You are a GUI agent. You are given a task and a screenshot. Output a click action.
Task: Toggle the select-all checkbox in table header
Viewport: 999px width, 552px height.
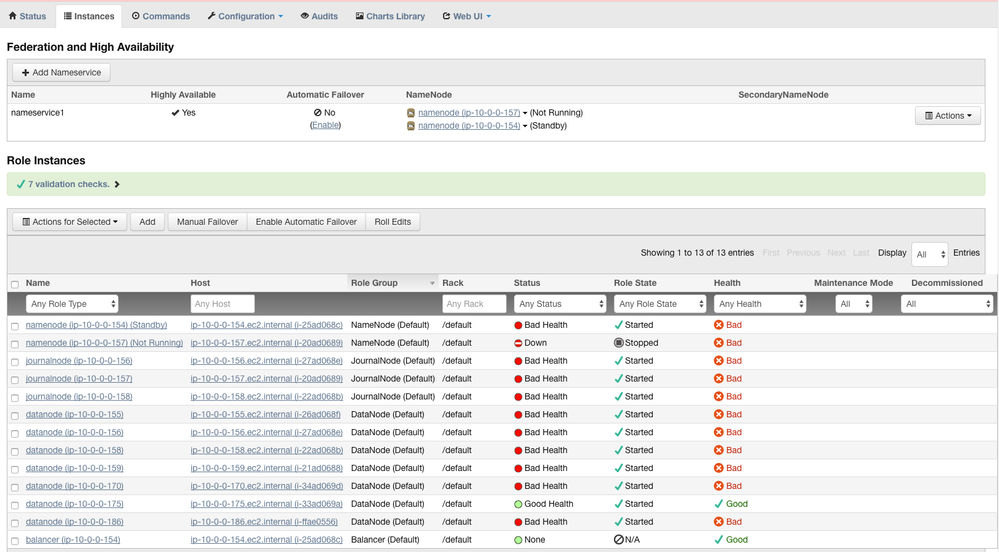coord(15,284)
